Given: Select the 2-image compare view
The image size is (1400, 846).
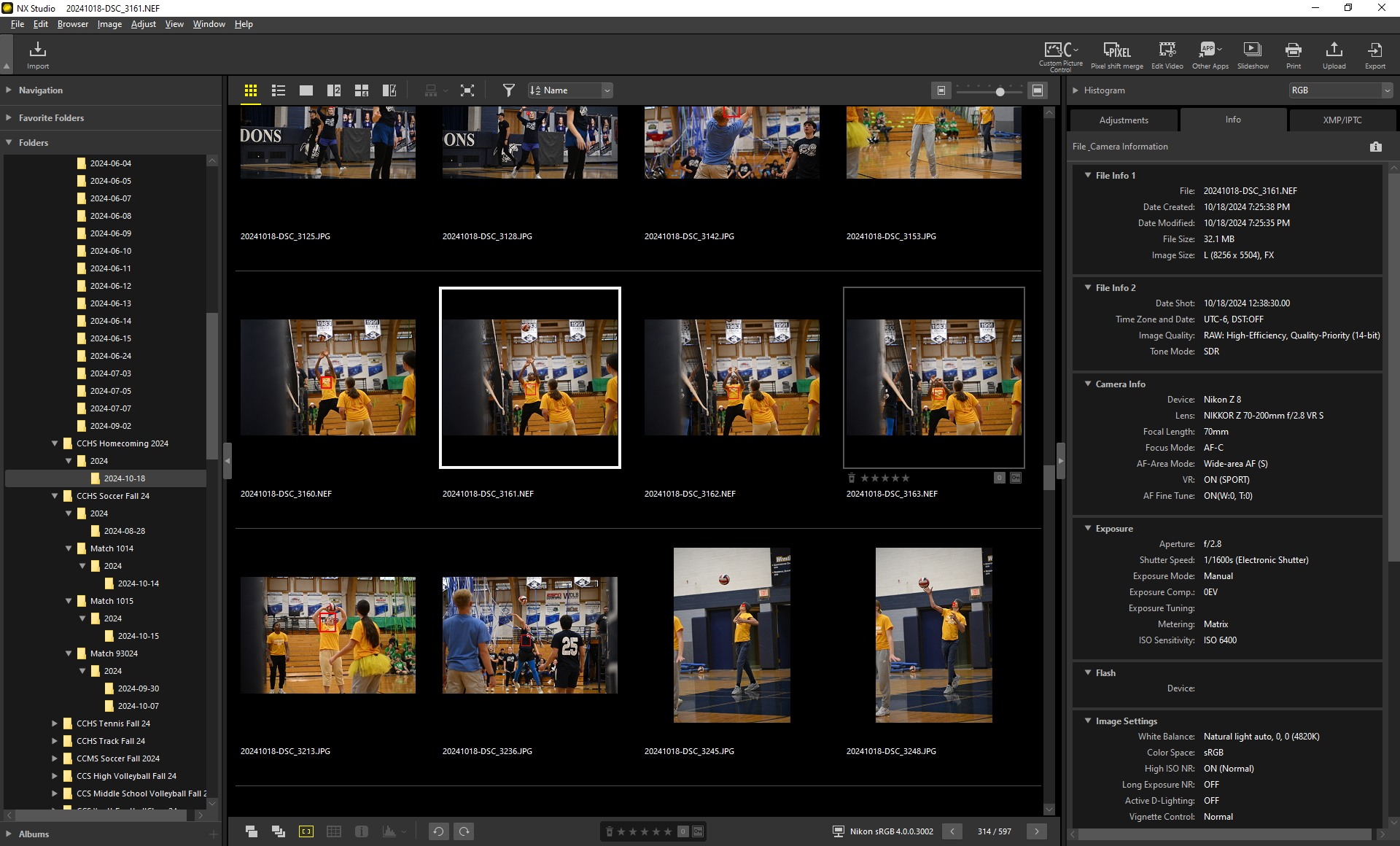Looking at the screenshot, I should point(334,90).
